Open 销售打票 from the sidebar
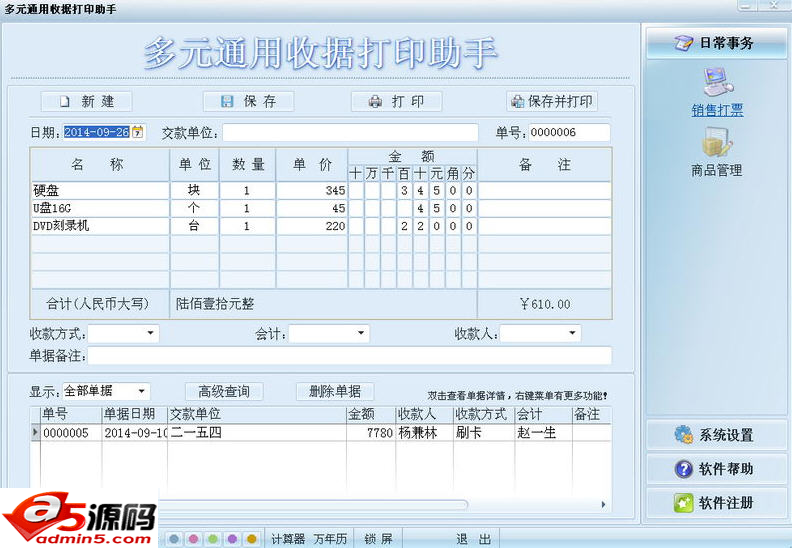792x548 pixels. 717,110
